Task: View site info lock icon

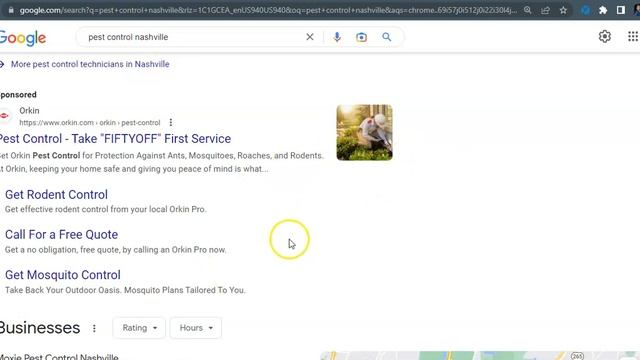Action: (x=11, y=10)
